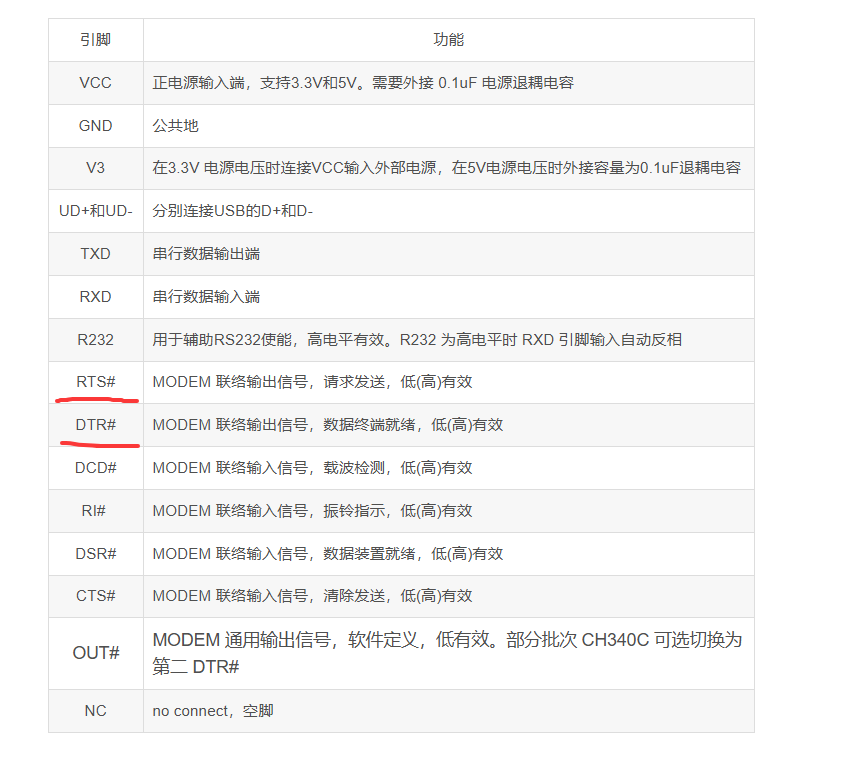Select the NC pin cell

click(x=96, y=711)
